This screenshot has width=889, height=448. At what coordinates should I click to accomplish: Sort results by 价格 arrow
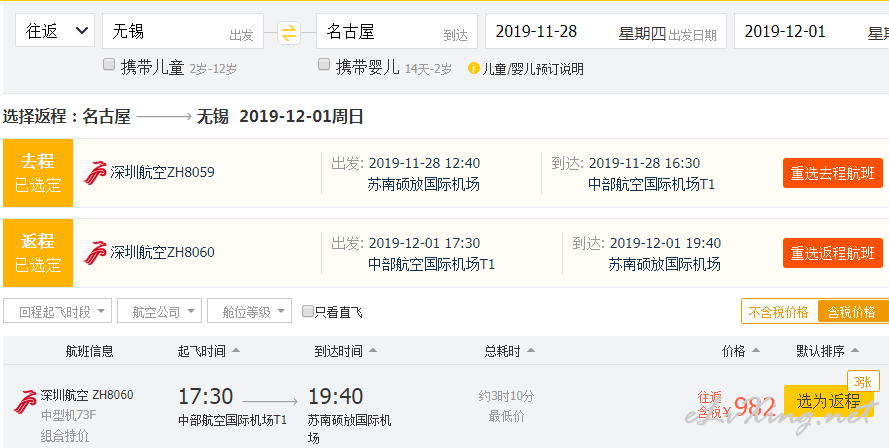point(755,350)
